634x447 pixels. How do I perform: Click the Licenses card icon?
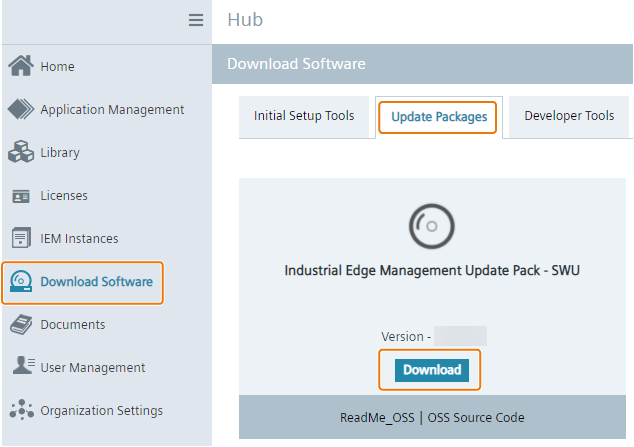21,196
